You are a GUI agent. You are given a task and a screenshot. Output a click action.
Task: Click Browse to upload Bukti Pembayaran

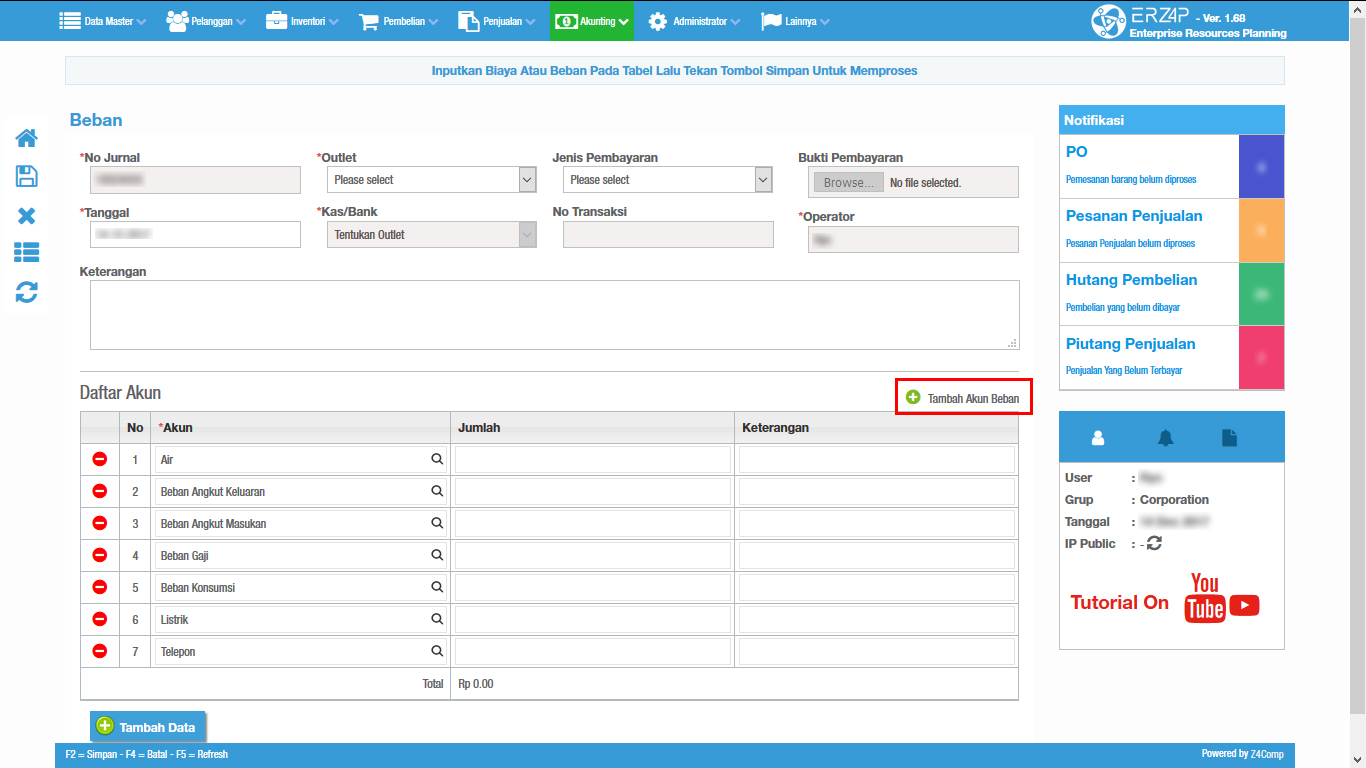tap(848, 183)
